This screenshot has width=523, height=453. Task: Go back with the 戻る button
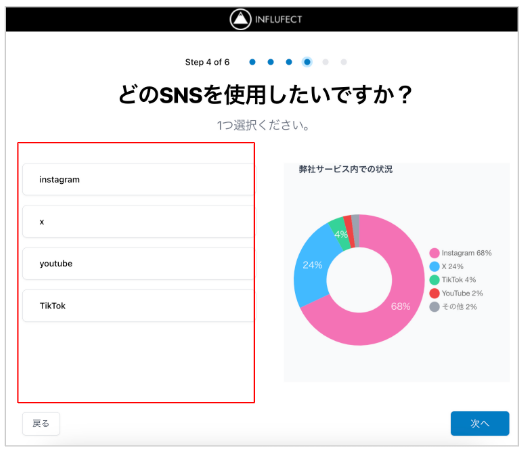point(41,424)
